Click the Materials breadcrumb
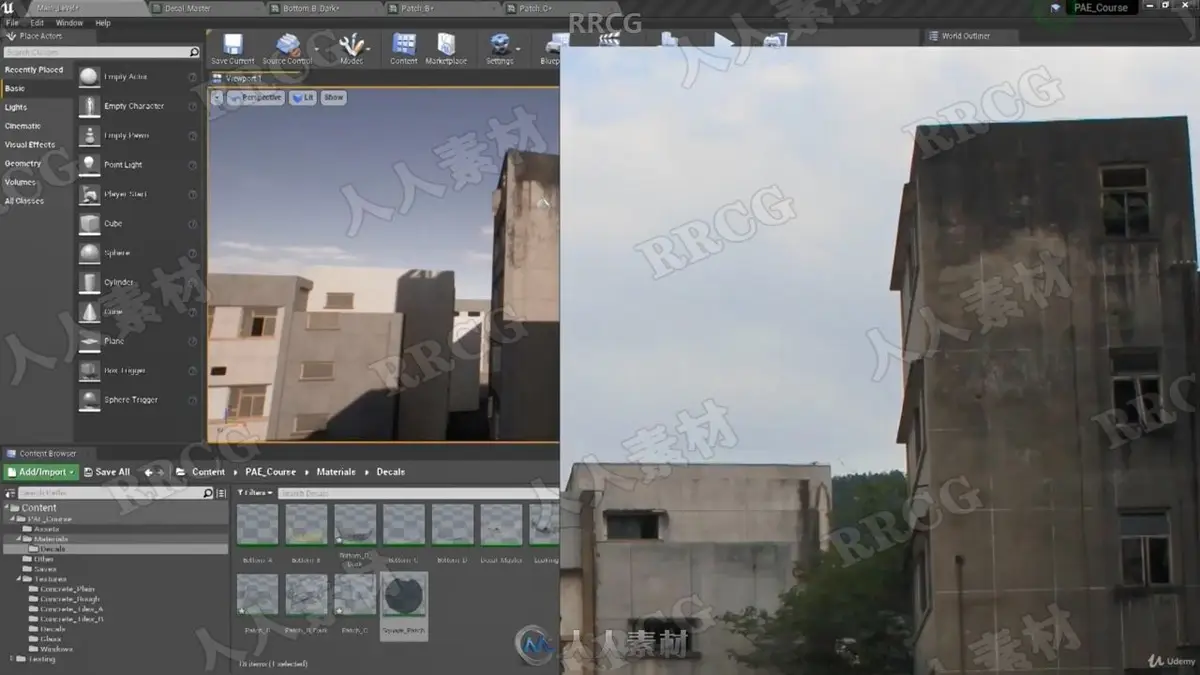Image resolution: width=1200 pixels, height=675 pixels. pos(336,472)
